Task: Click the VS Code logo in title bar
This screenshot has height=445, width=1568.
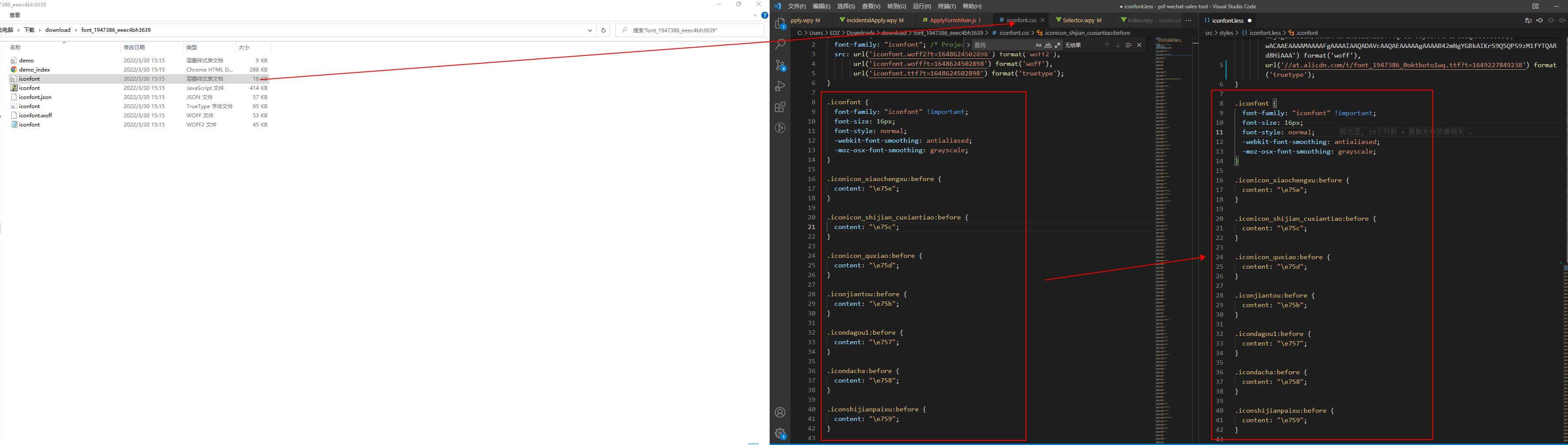Action: (778, 6)
